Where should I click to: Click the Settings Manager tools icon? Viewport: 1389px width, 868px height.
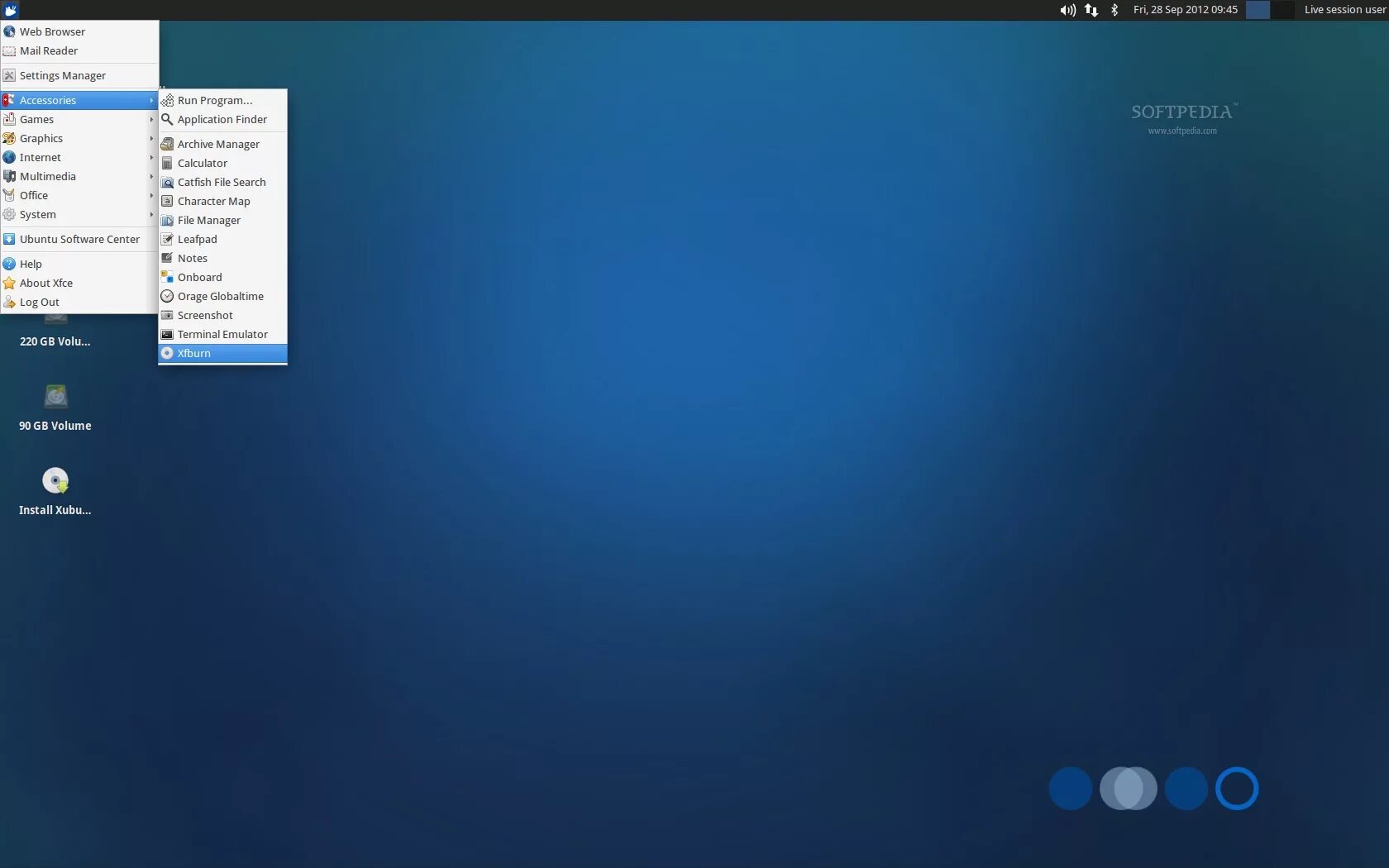coord(9,75)
